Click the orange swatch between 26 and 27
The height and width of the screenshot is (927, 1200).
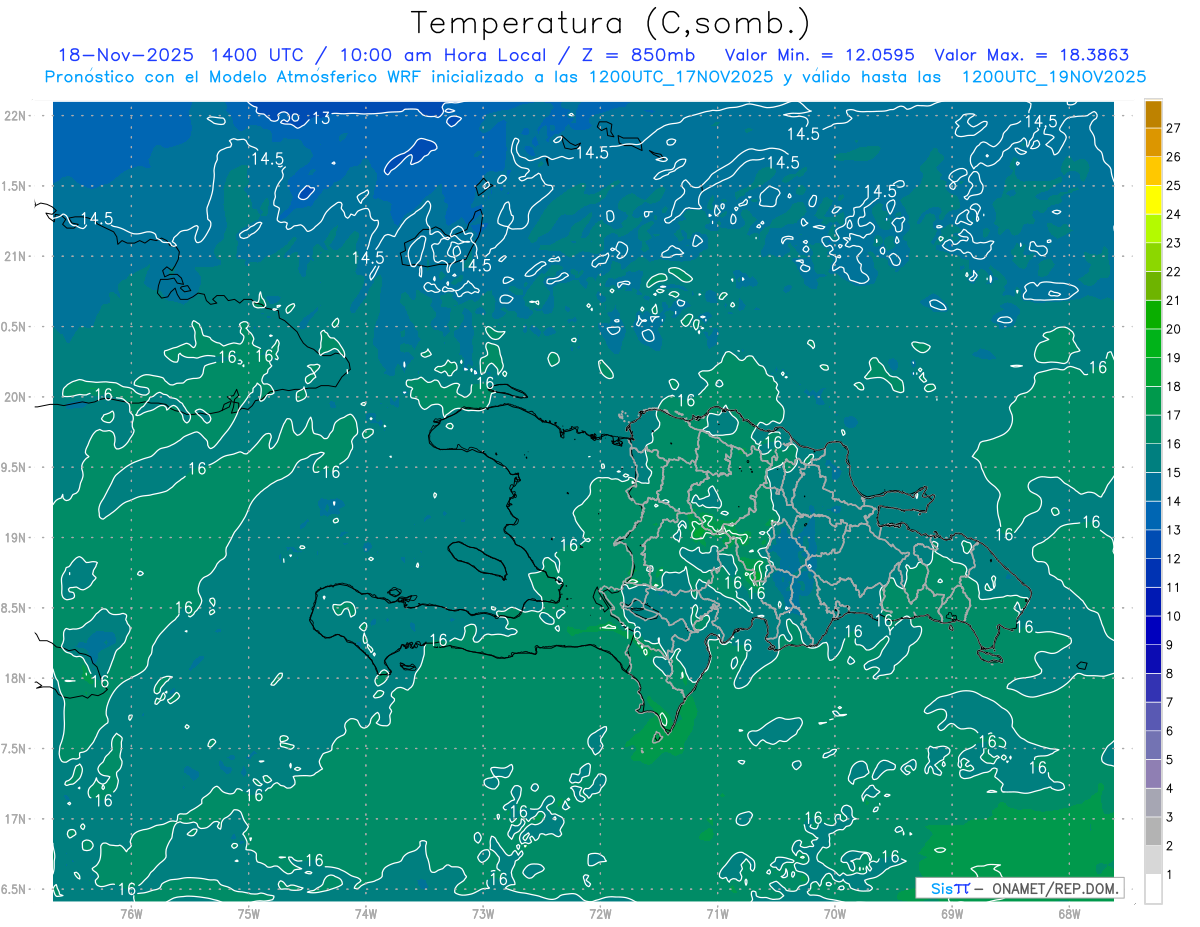(1153, 143)
